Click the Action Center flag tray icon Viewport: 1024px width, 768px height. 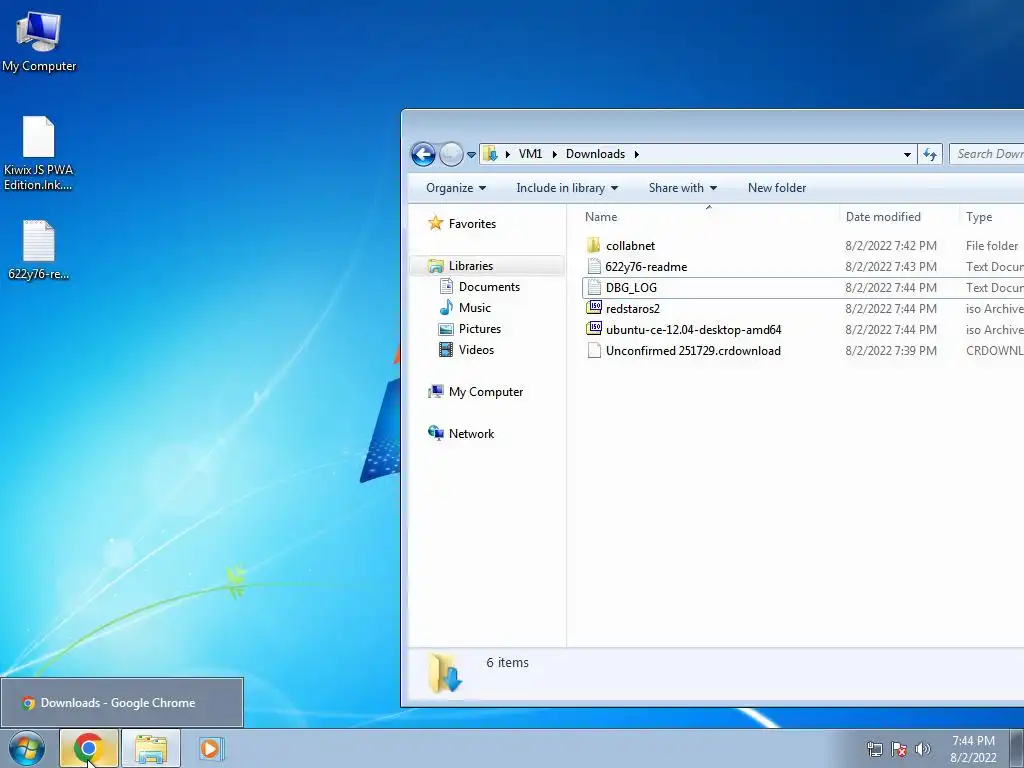click(899, 749)
